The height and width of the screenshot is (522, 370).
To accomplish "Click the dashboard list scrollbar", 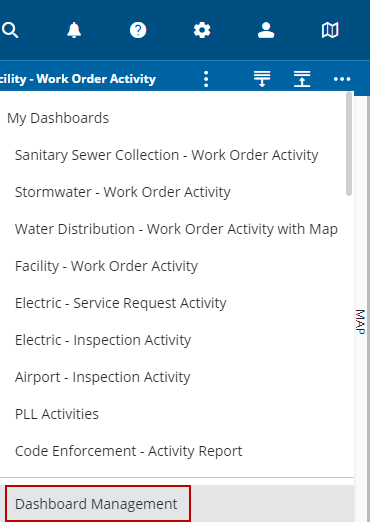I will click(349, 144).
